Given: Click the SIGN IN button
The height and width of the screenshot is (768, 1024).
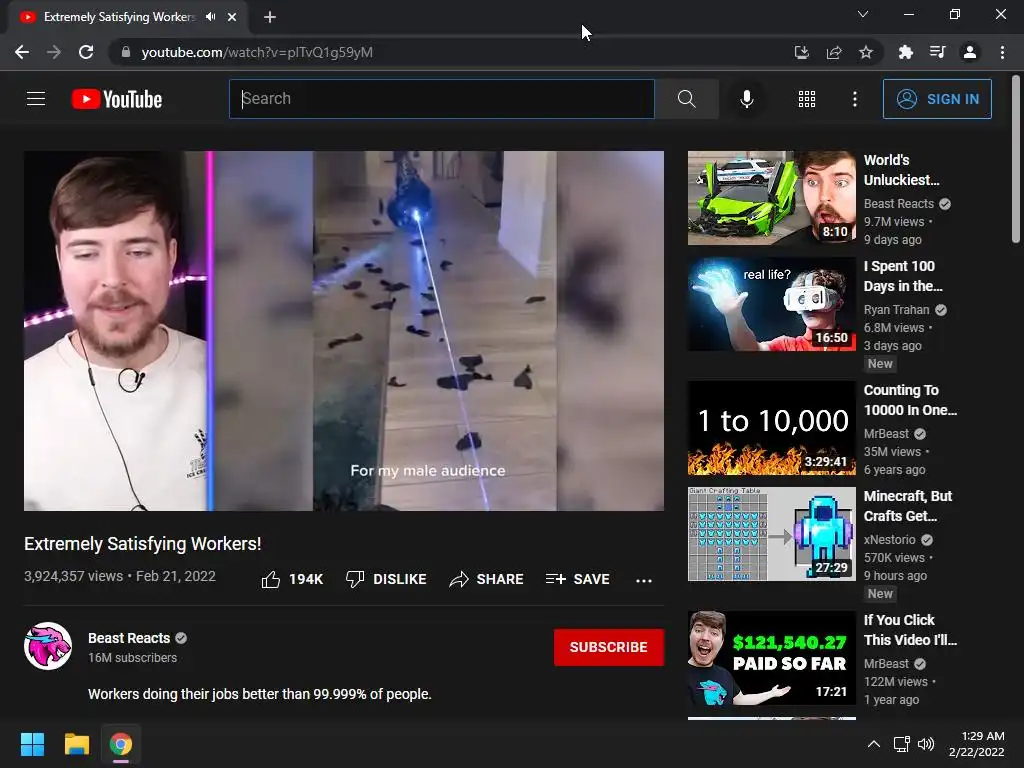Looking at the screenshot, I should [x=937, y=99].
